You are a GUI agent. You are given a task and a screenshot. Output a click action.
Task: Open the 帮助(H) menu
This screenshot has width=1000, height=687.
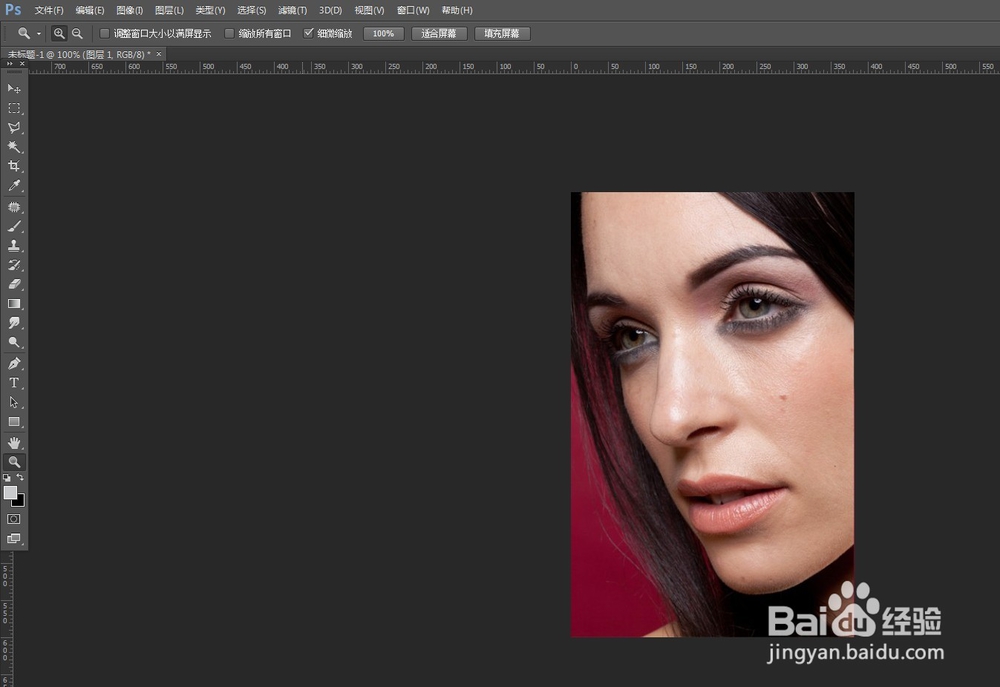457,10
